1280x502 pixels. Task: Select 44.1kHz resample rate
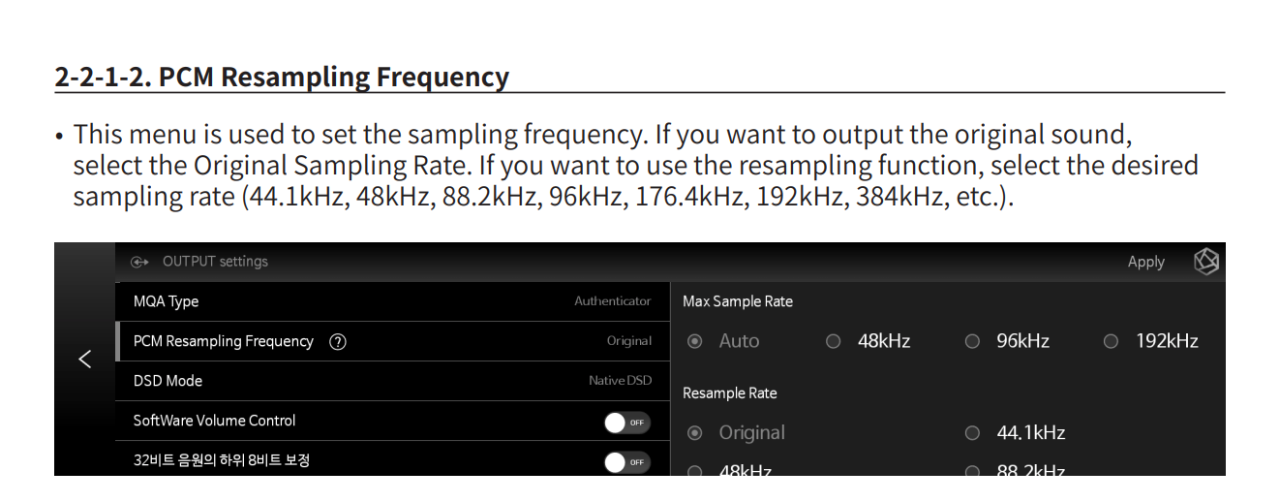coord(1016,433)
